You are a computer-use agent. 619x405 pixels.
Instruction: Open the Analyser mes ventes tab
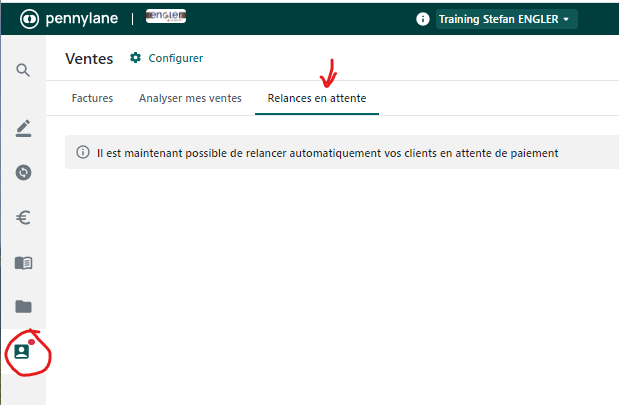tap(190, 98)
